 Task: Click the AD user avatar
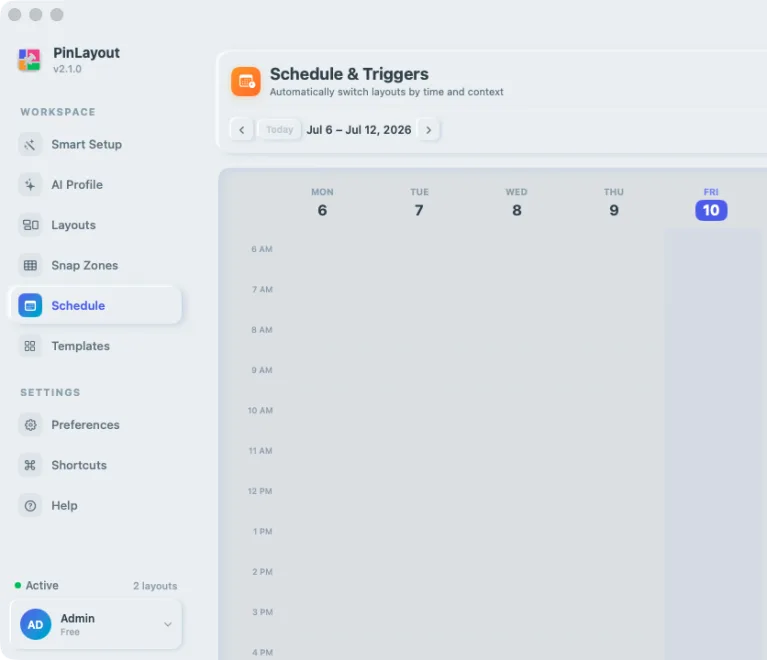point(35,624)
